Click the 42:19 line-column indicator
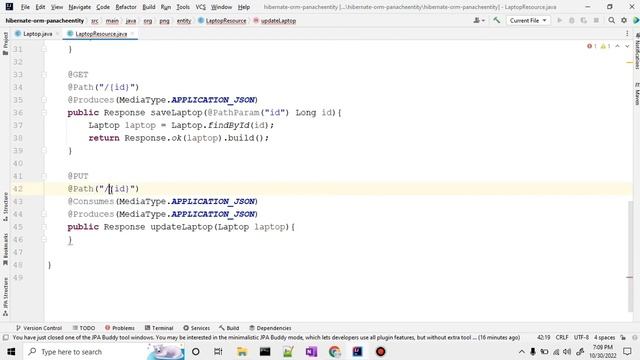The image size is (640, 360). tap(543, 338)
